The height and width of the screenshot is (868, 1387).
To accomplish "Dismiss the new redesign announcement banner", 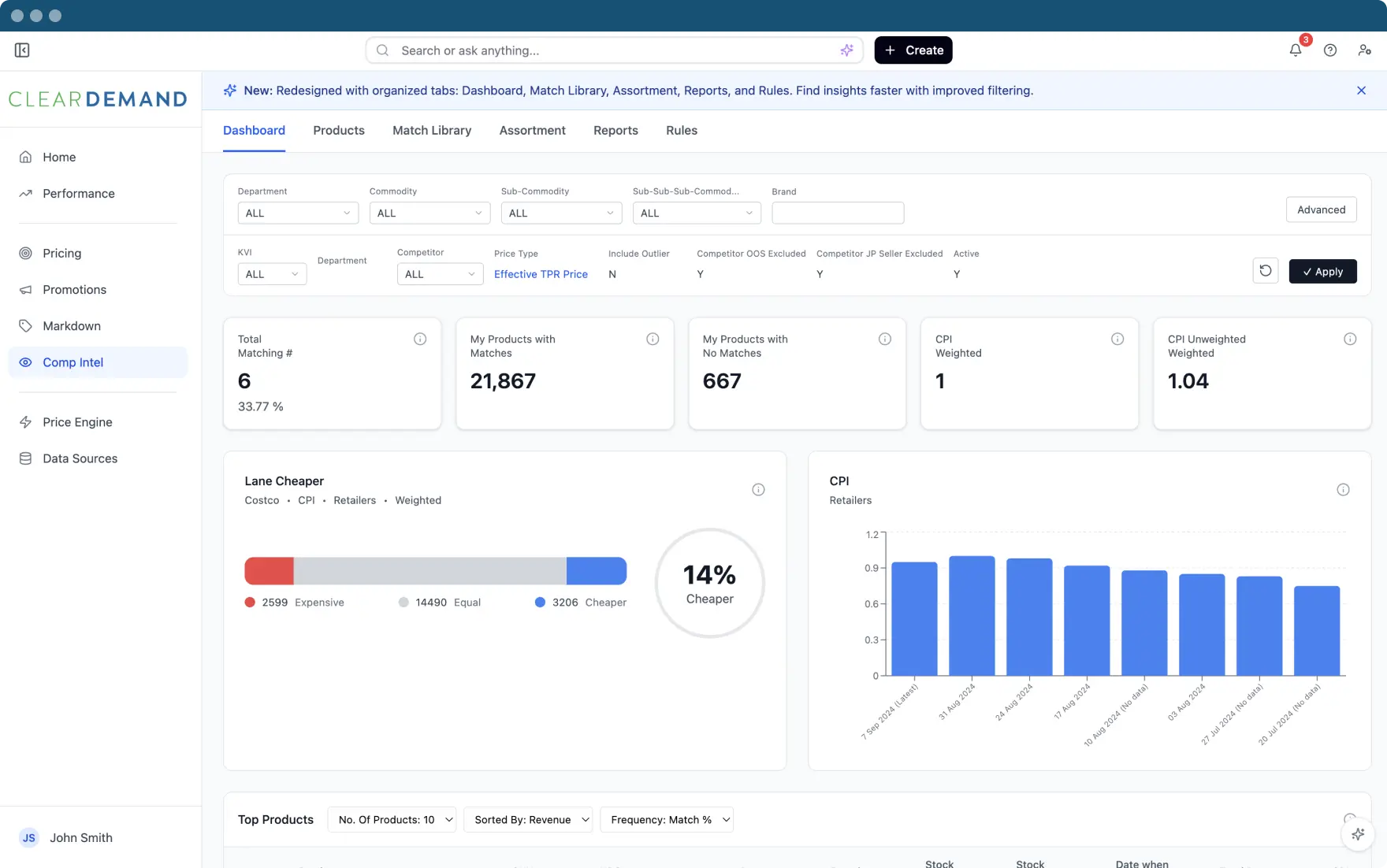I will (1361, 91).
